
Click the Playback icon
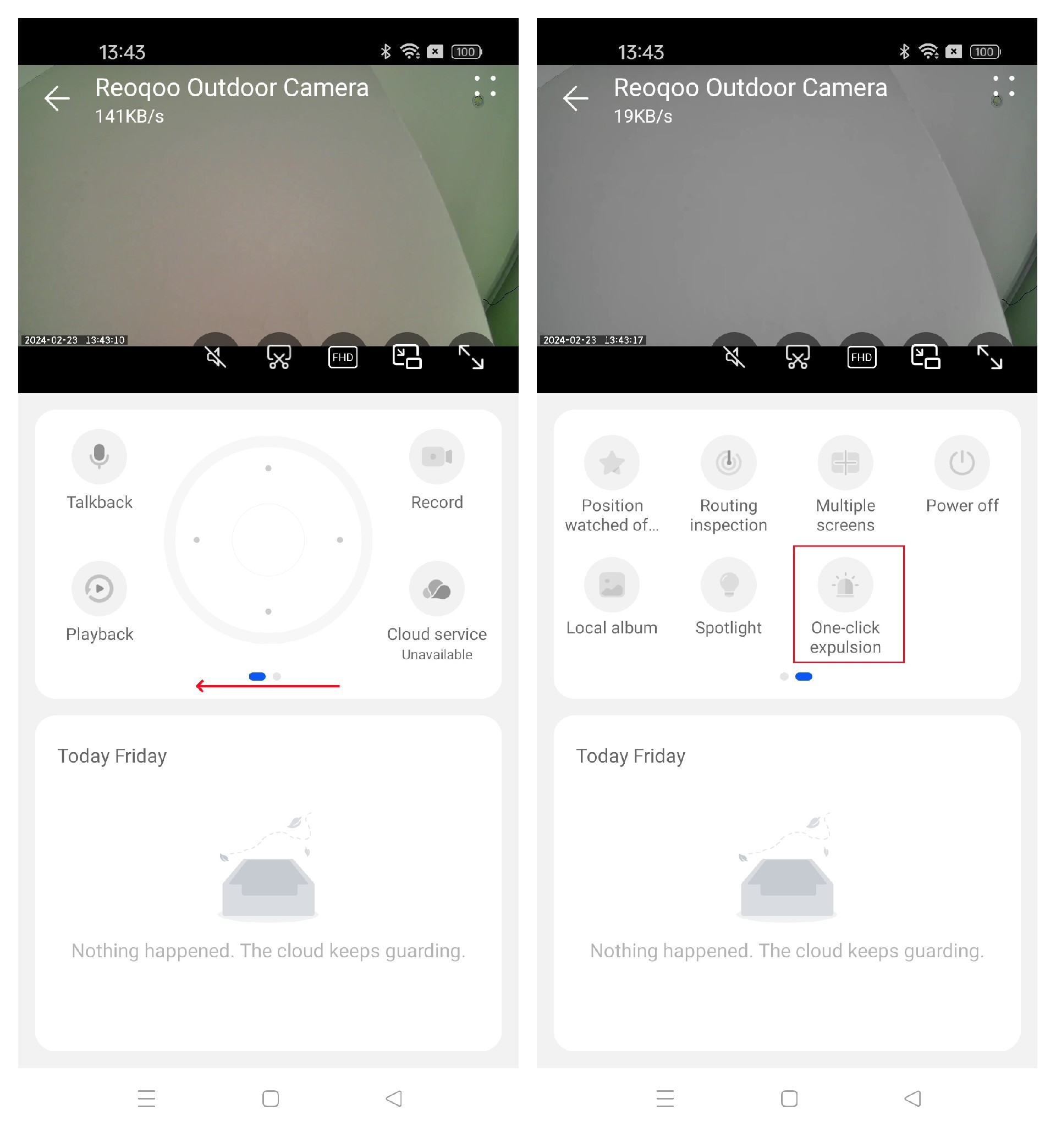click(99, 587)
